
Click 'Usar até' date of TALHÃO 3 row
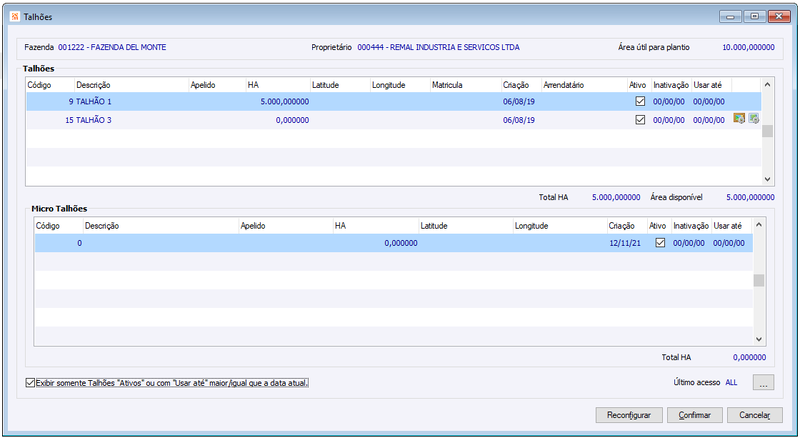[x=709, y=120]
